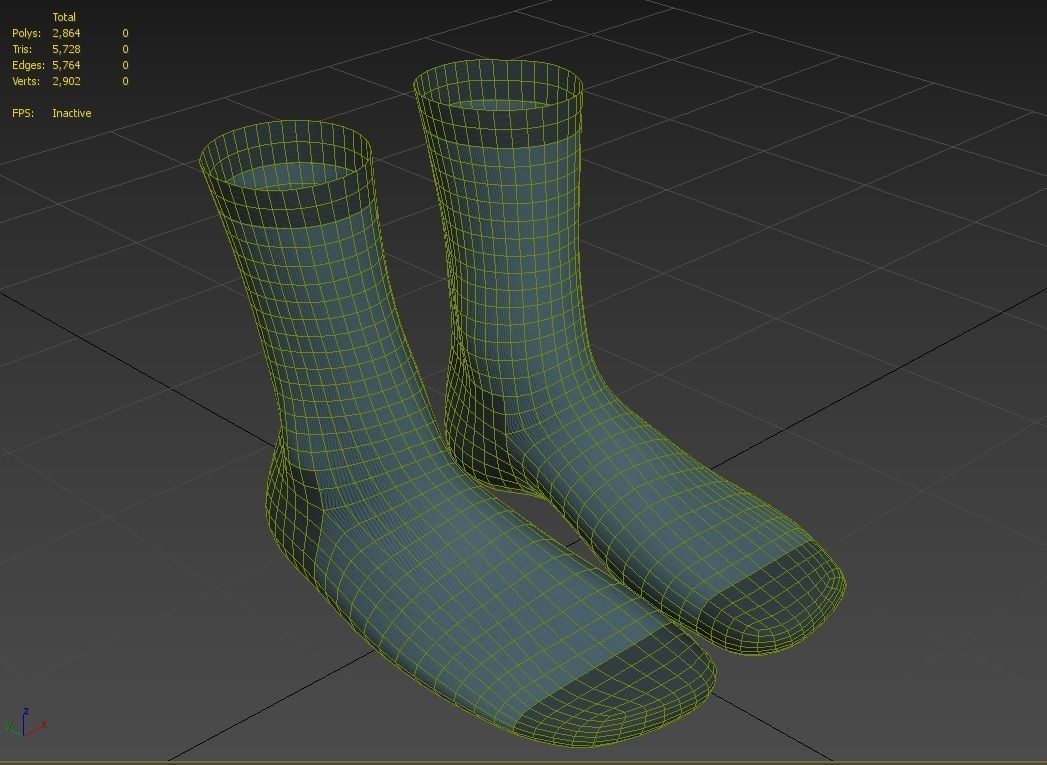This screenshot has width=1047, height=765.
Task: Toggle the FPS Inactive indicator
Action: (x=72, y=113)
